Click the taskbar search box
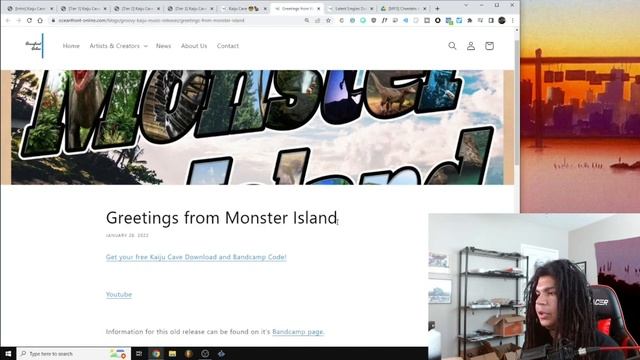640x360 pixels. coord(73,353)
